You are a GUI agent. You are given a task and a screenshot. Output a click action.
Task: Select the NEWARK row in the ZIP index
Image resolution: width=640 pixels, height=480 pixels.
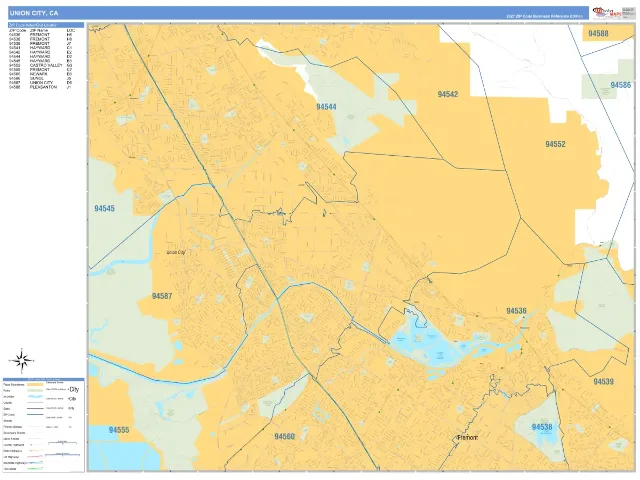click(x=40, y=74)
